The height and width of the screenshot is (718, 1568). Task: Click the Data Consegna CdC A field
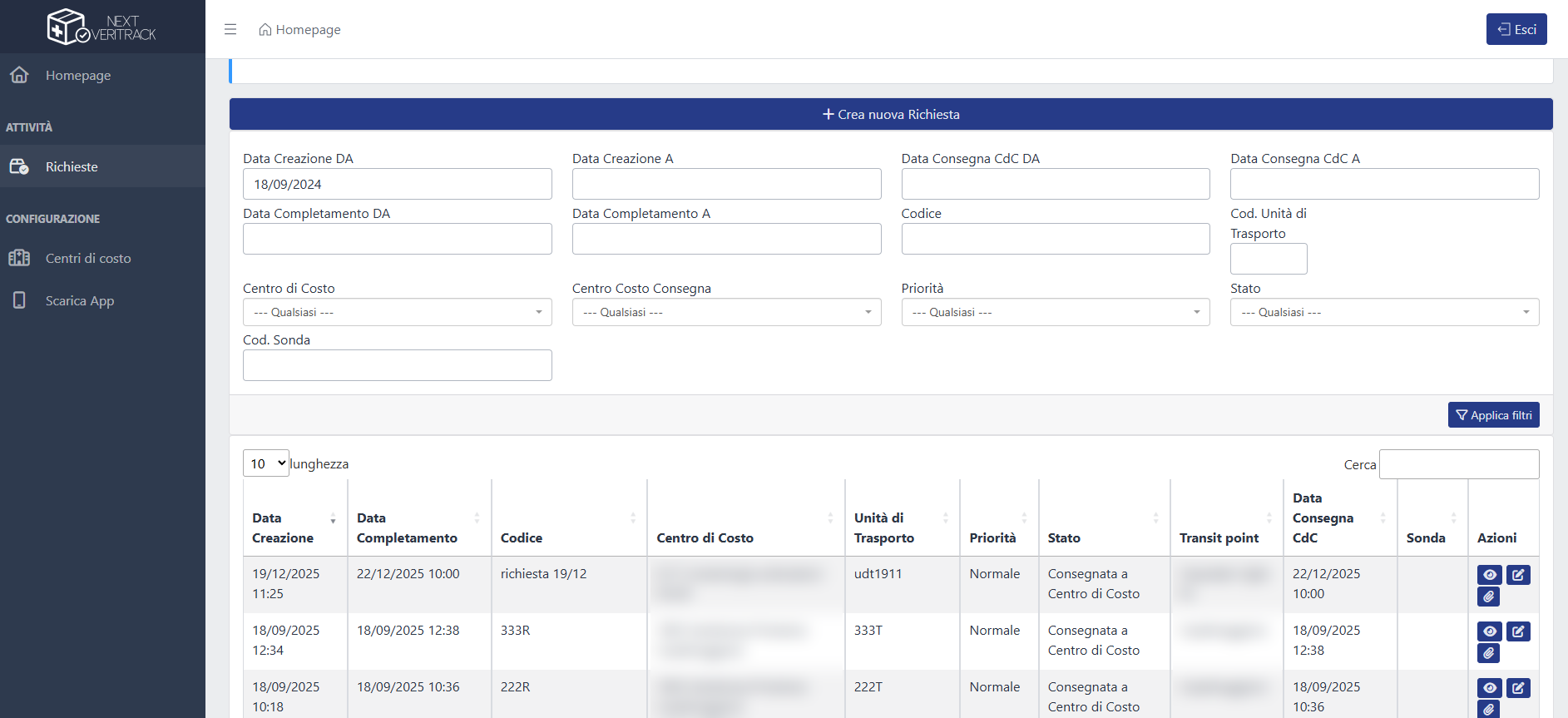pyautogui.click(x=1385, y=184)
